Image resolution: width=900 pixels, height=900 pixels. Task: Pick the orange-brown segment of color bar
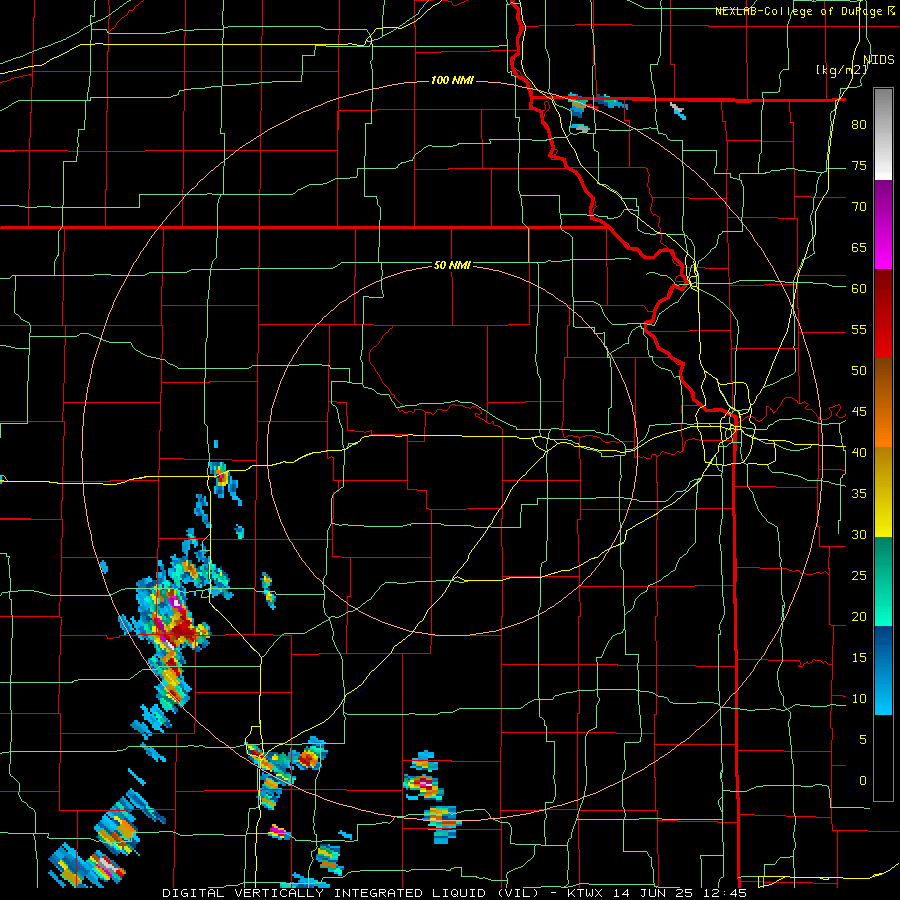tap(883, 403)
